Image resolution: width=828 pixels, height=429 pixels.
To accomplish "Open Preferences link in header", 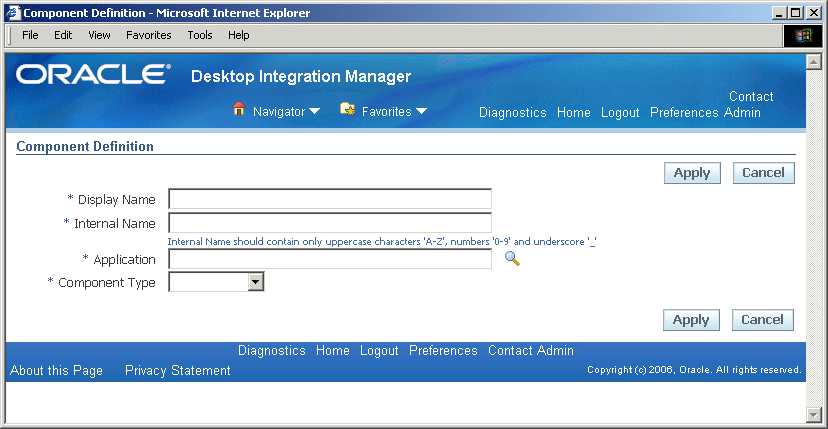I will click(684, 113).
